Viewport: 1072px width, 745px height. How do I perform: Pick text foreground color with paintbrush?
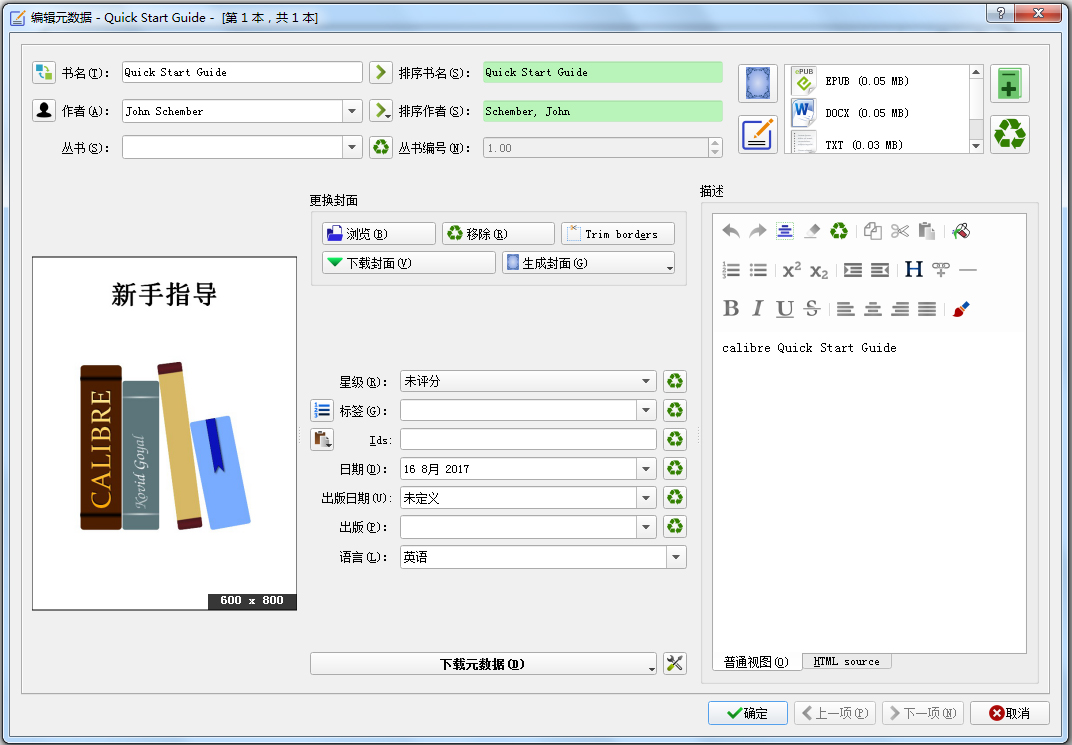961,309
